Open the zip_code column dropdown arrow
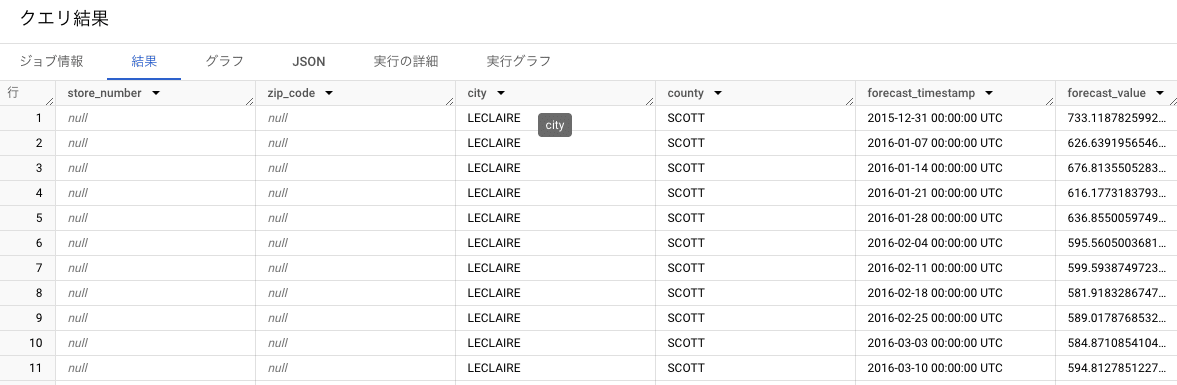 point(329,93)
